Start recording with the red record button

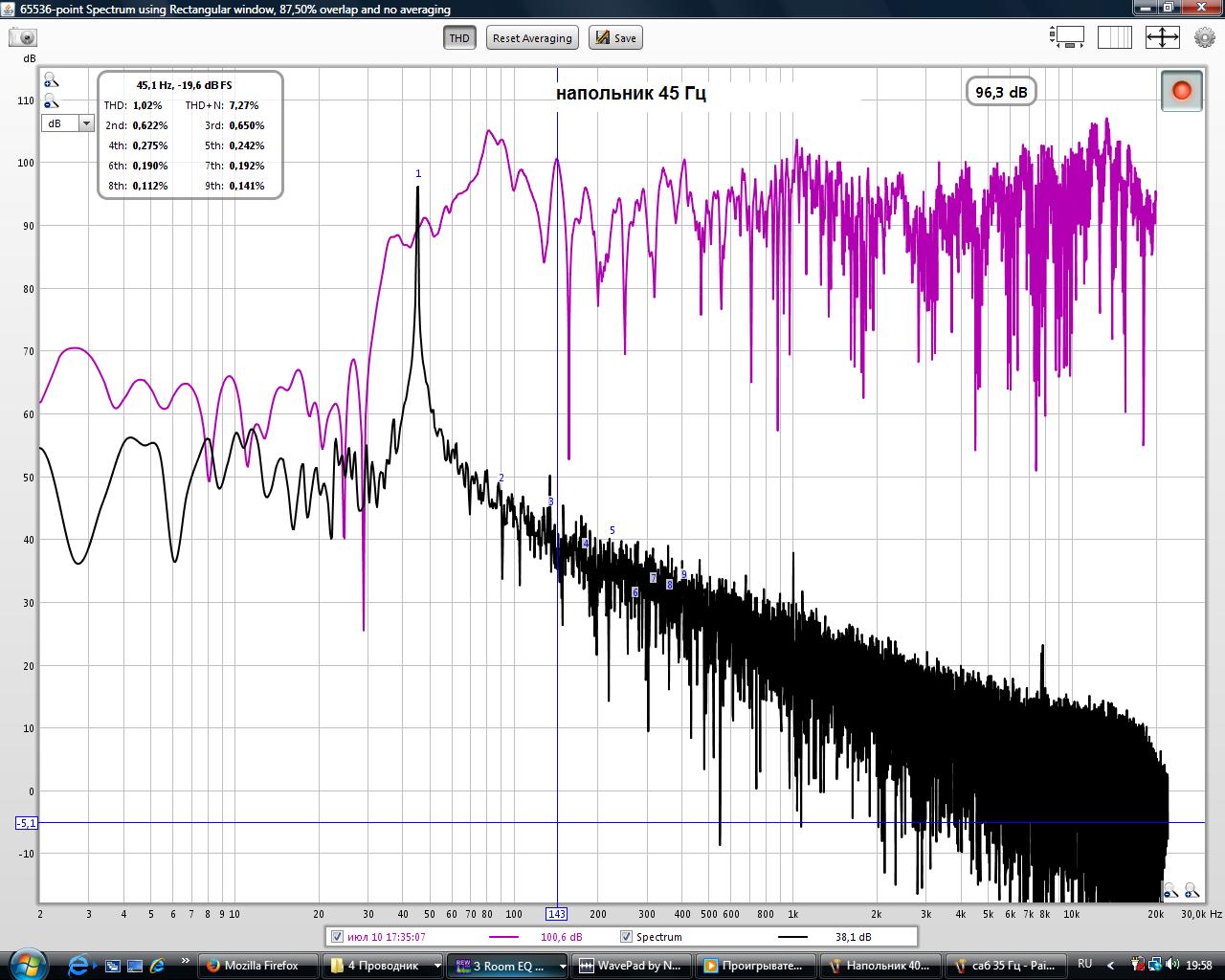click(1181, 91)
